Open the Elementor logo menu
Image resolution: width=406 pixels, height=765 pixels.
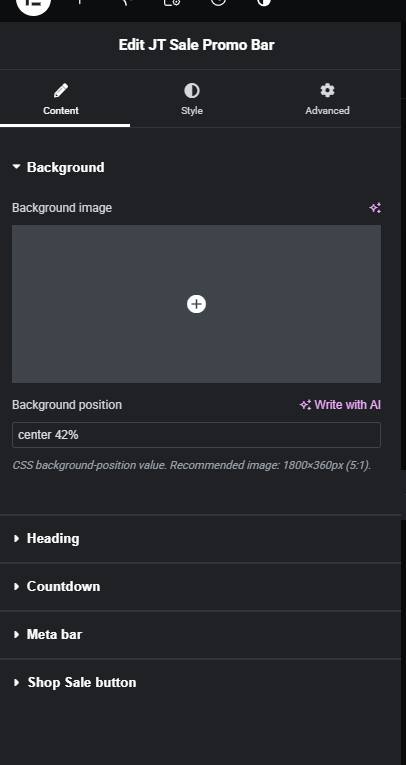[33, 4]
